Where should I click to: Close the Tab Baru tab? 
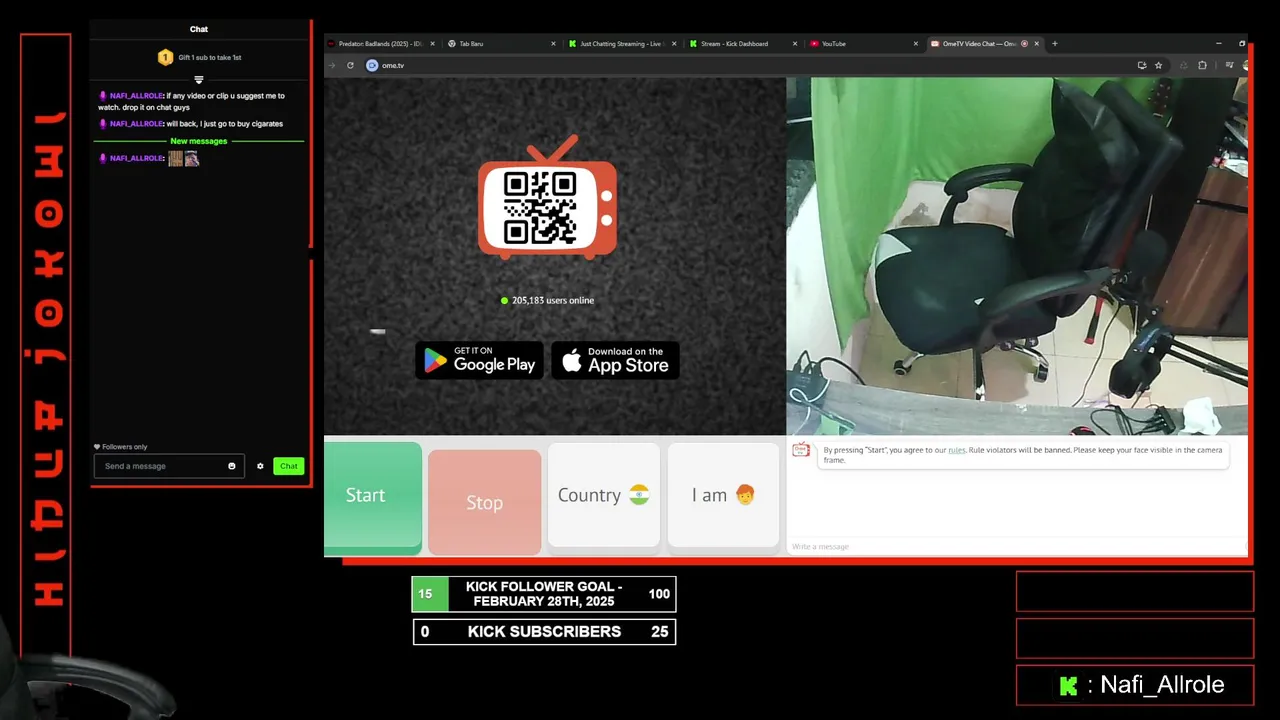553,44
